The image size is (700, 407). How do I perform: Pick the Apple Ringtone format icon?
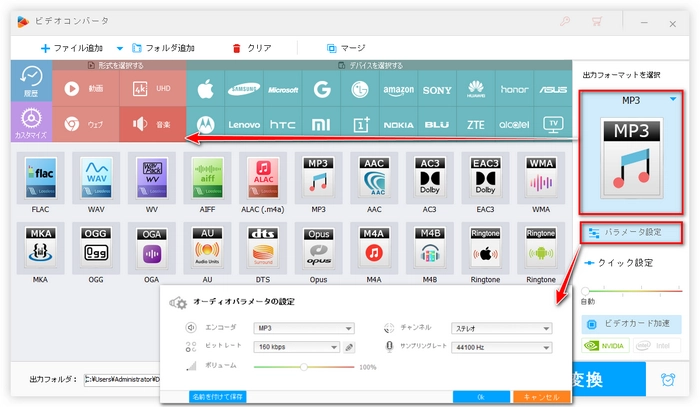[485, 248]
